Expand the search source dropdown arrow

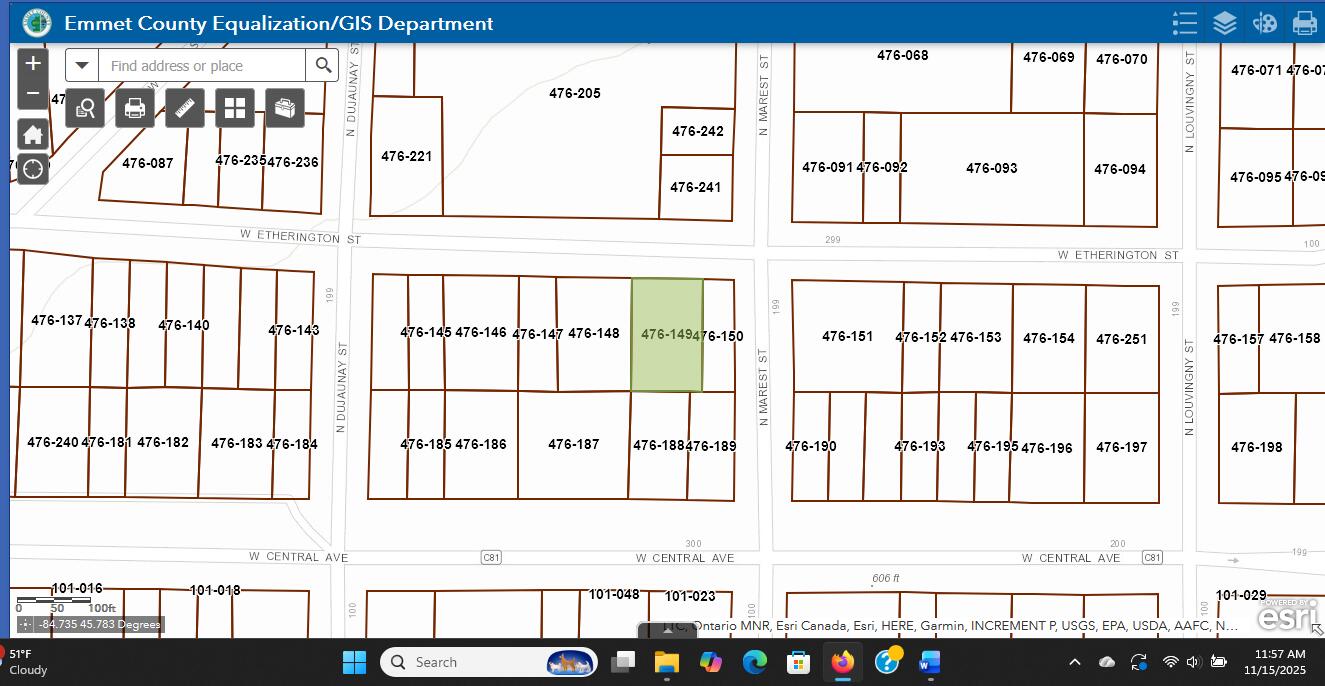click(x=80, y=64)
